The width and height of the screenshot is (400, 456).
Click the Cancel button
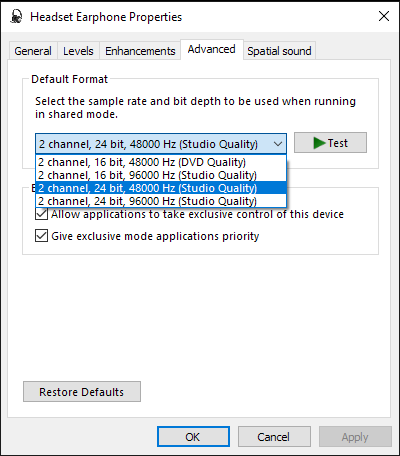tap(274, 437)
